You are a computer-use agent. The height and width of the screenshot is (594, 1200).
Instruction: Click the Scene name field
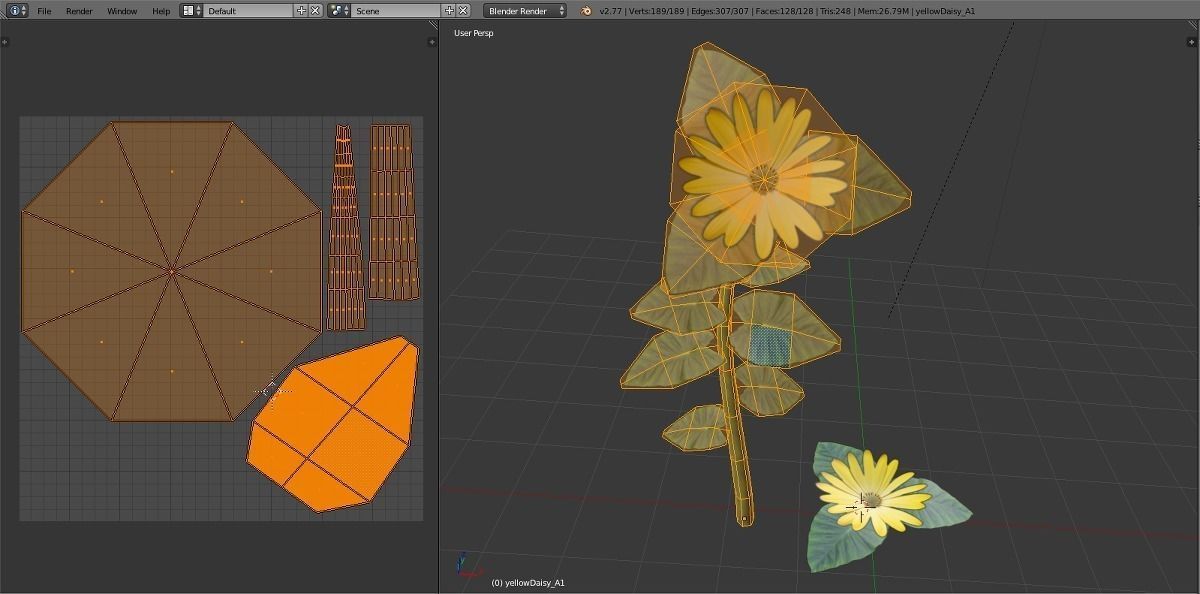point(397,10)
